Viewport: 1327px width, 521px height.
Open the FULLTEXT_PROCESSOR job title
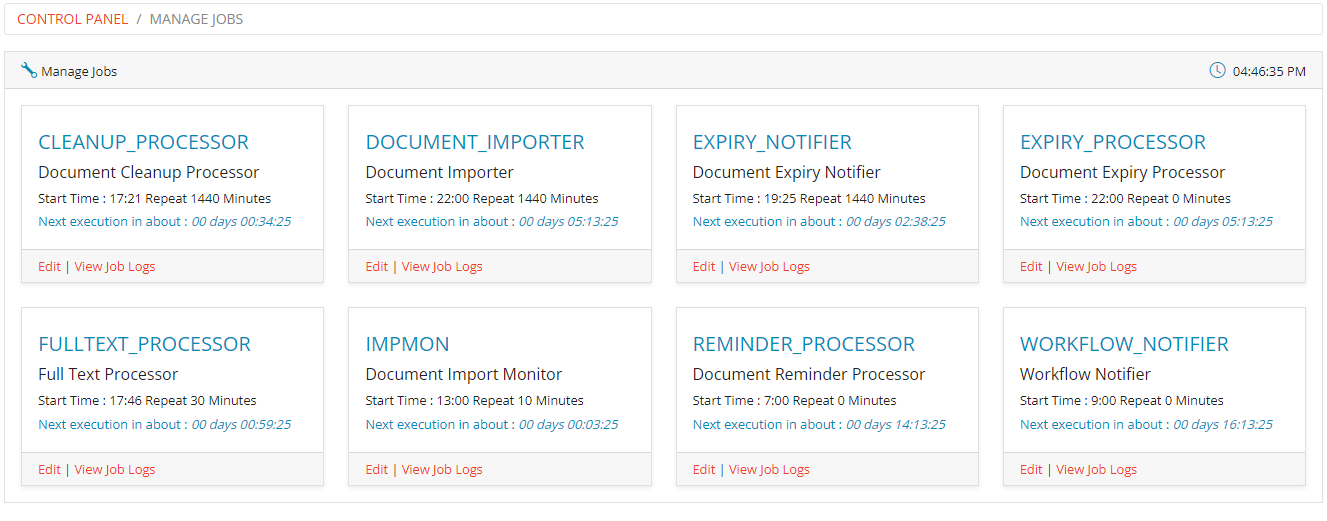pyautogui.click(x=144, y=344)
